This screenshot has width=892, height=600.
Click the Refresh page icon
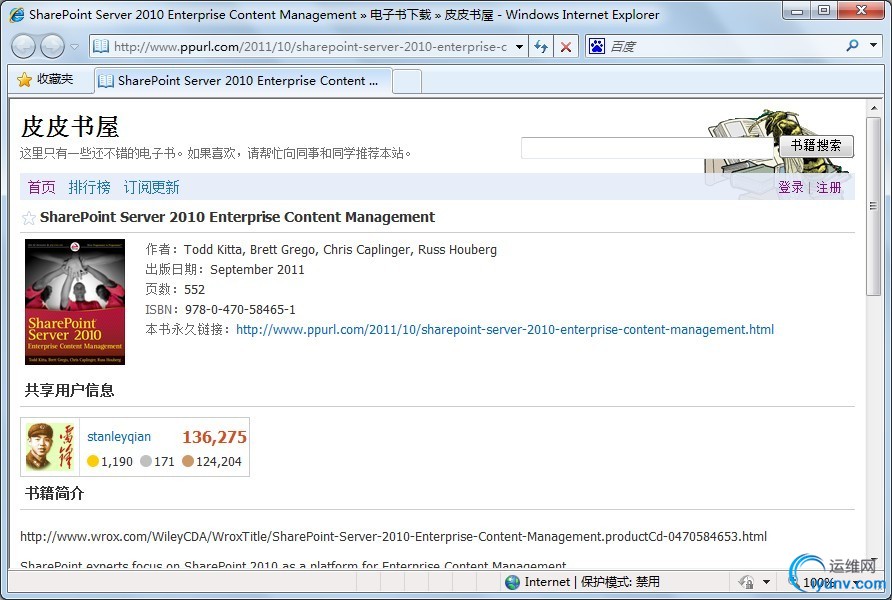tap(541, 47)
